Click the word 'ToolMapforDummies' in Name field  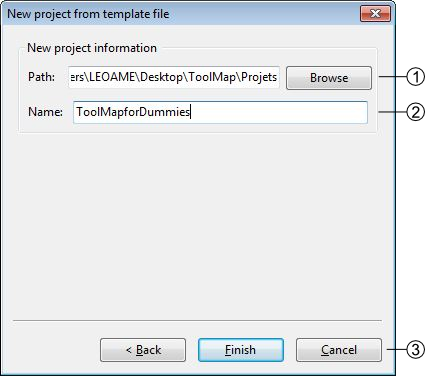pos(133,112)
